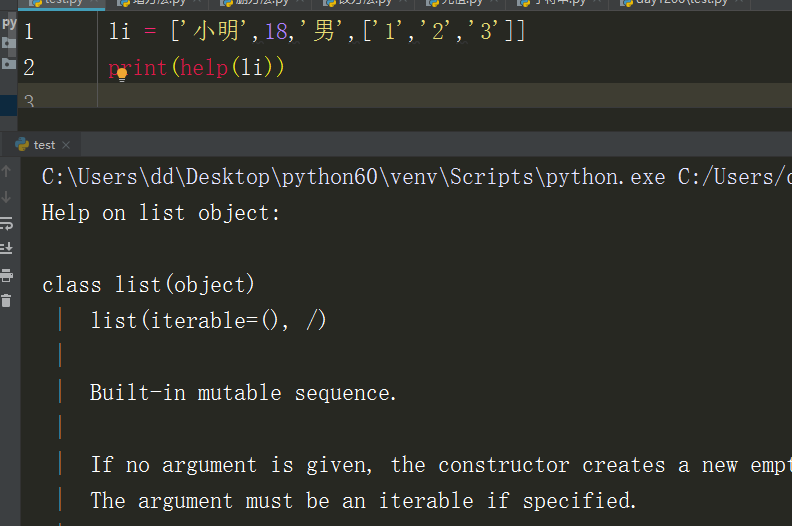Click 'class list(object)' output line

(148, 284)
